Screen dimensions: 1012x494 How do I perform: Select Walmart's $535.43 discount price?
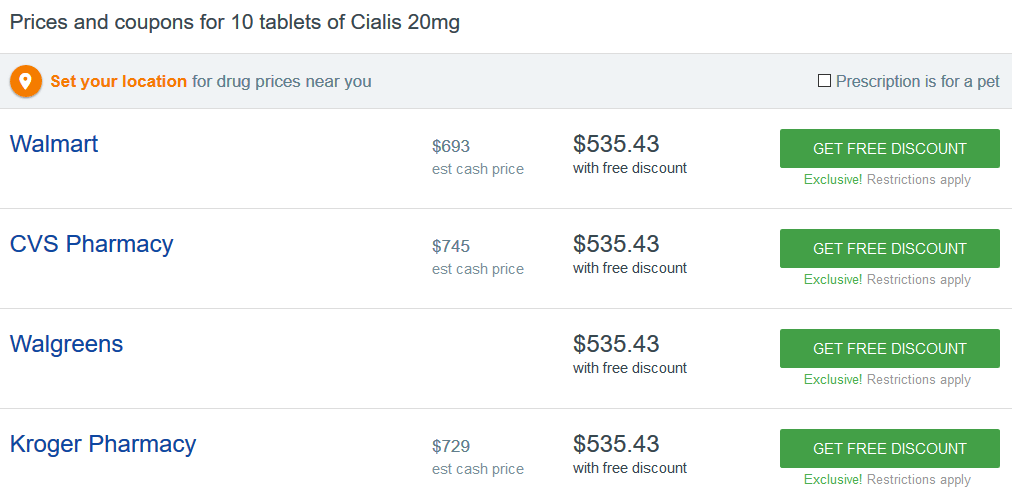click(x=616, y=144)
